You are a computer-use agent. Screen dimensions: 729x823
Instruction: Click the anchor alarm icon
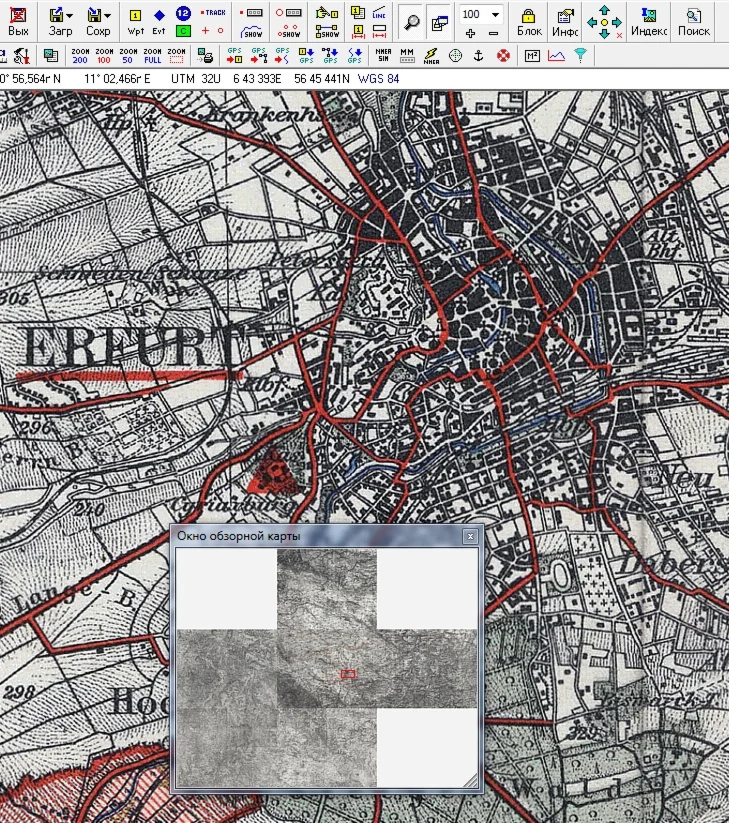tap(479, 55)
